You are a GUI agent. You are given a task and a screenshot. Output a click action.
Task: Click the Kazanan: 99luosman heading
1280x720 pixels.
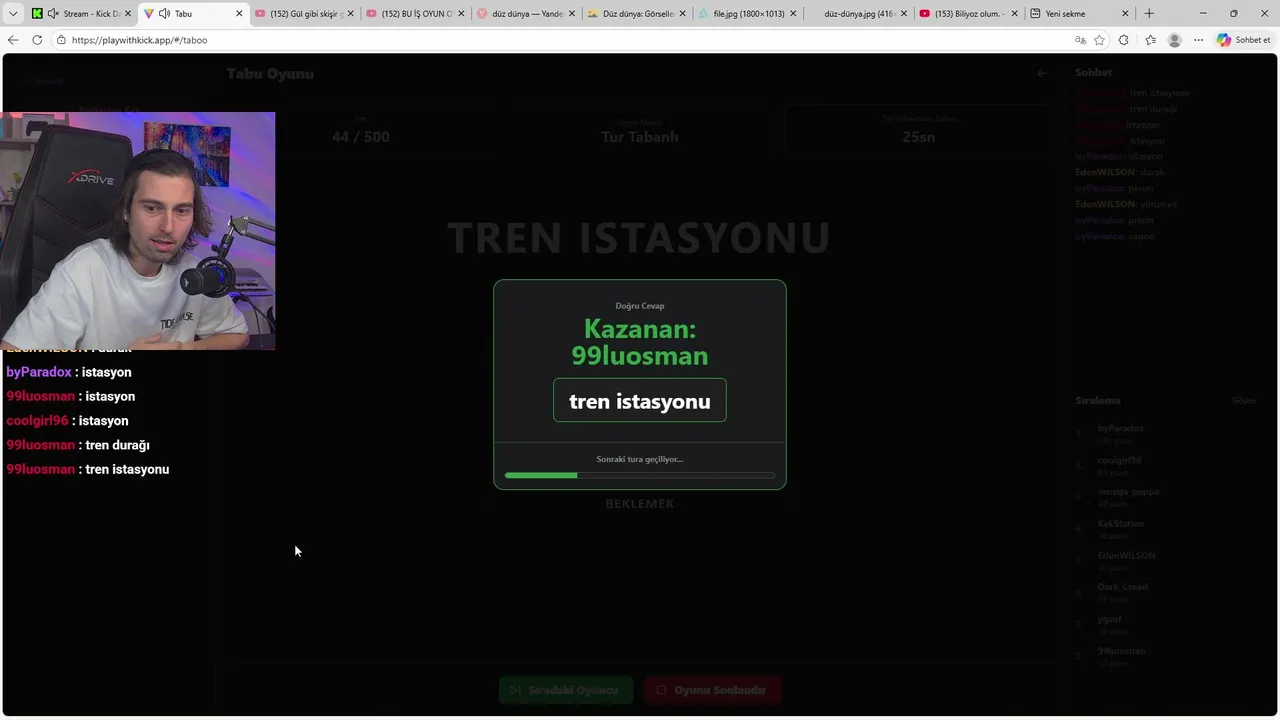click(x=640, y=342)
